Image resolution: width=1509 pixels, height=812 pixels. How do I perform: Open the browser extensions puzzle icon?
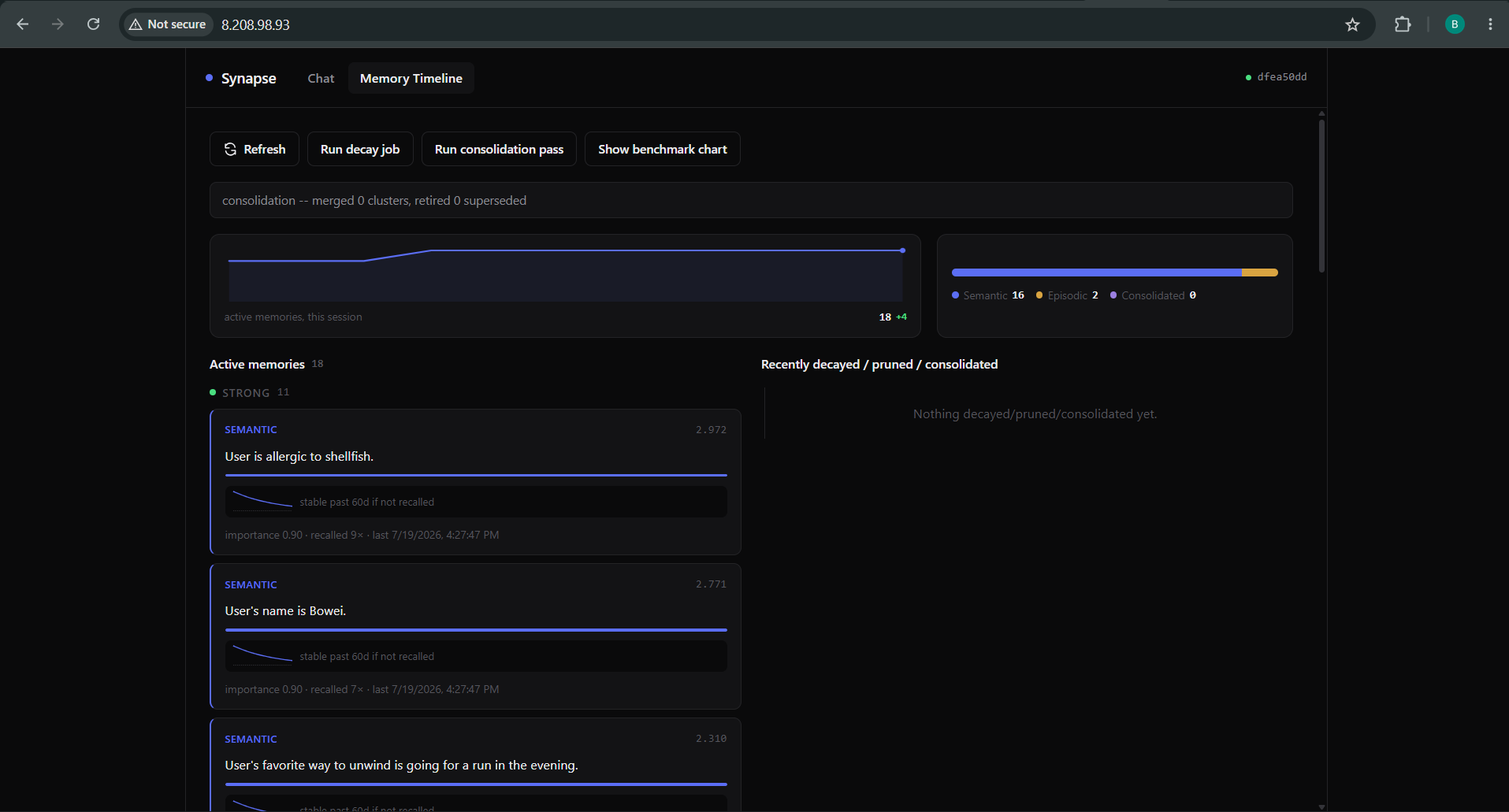(x=1403, y=24)
